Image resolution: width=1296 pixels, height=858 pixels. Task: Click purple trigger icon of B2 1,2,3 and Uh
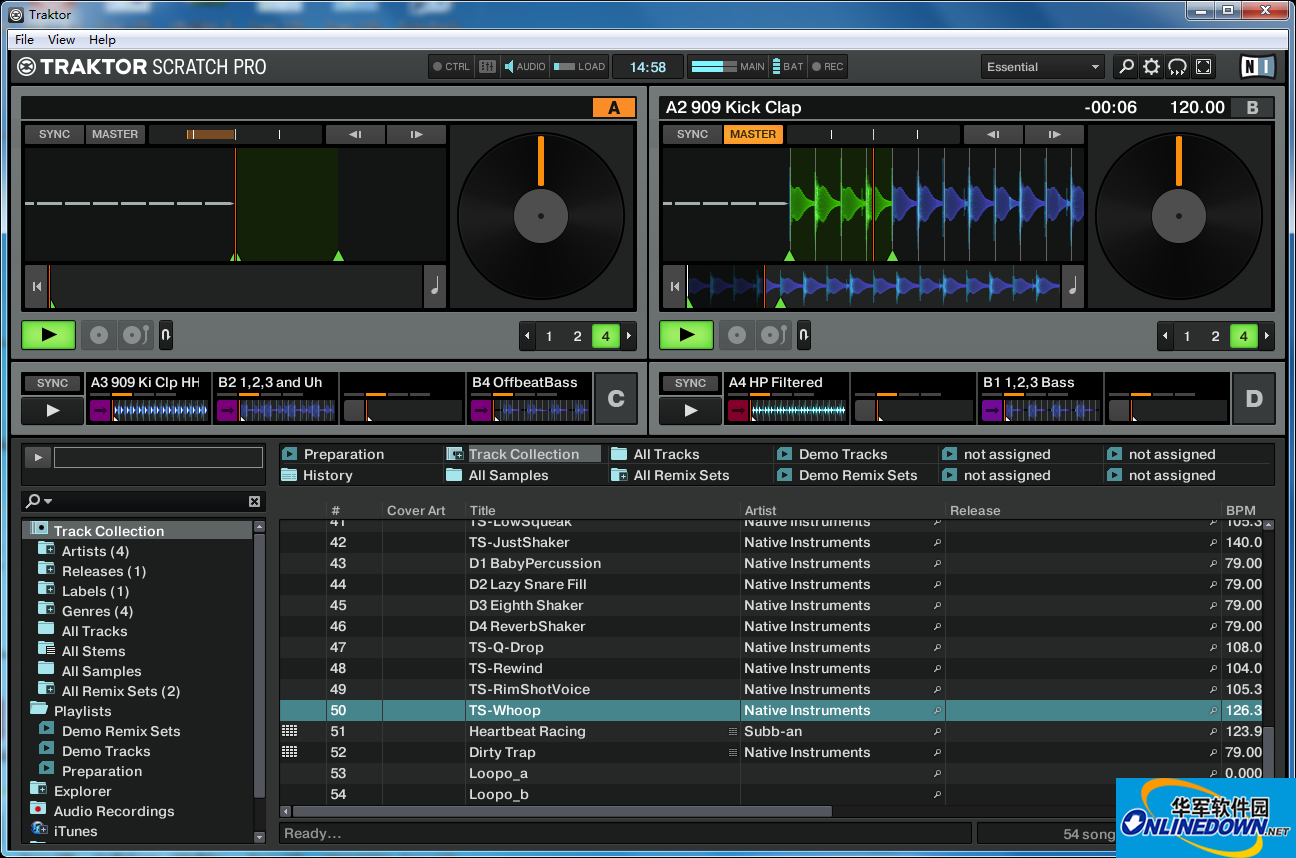(227, 410)
